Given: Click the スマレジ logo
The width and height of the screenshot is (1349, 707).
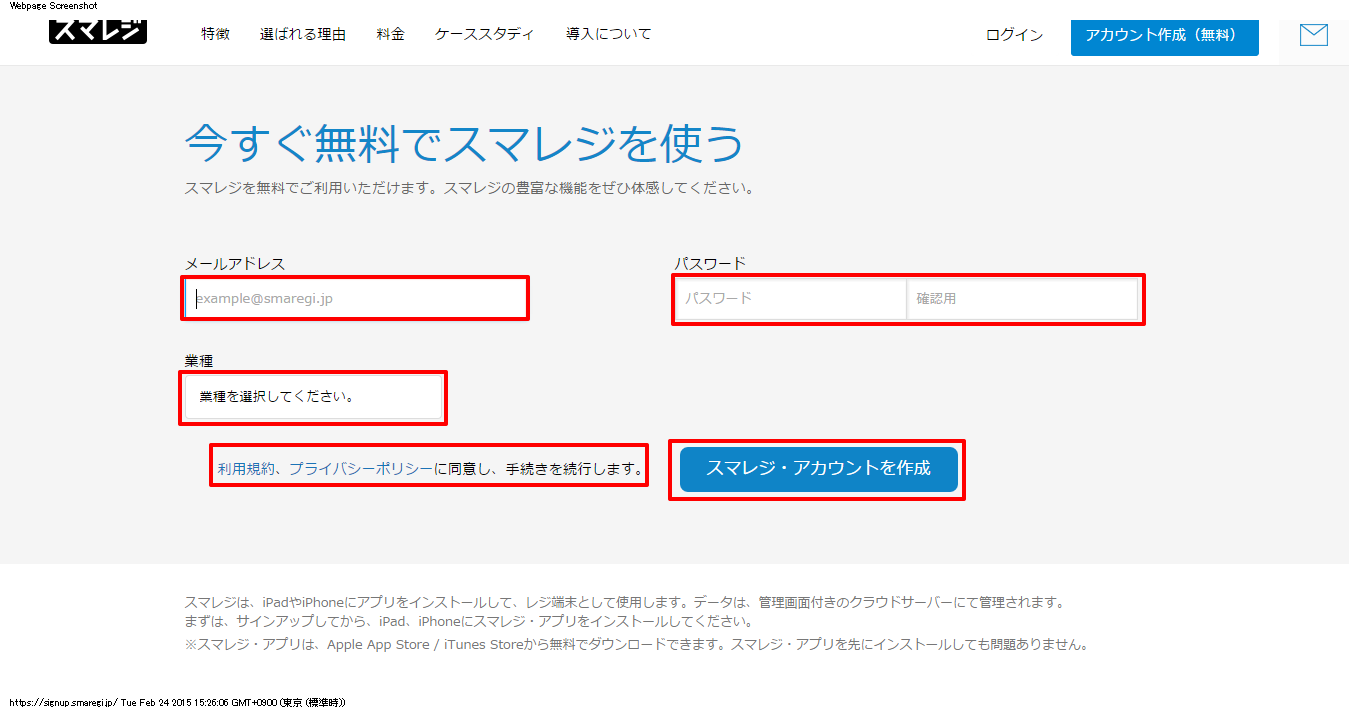Looking at the screenshot, I should 98,32.
